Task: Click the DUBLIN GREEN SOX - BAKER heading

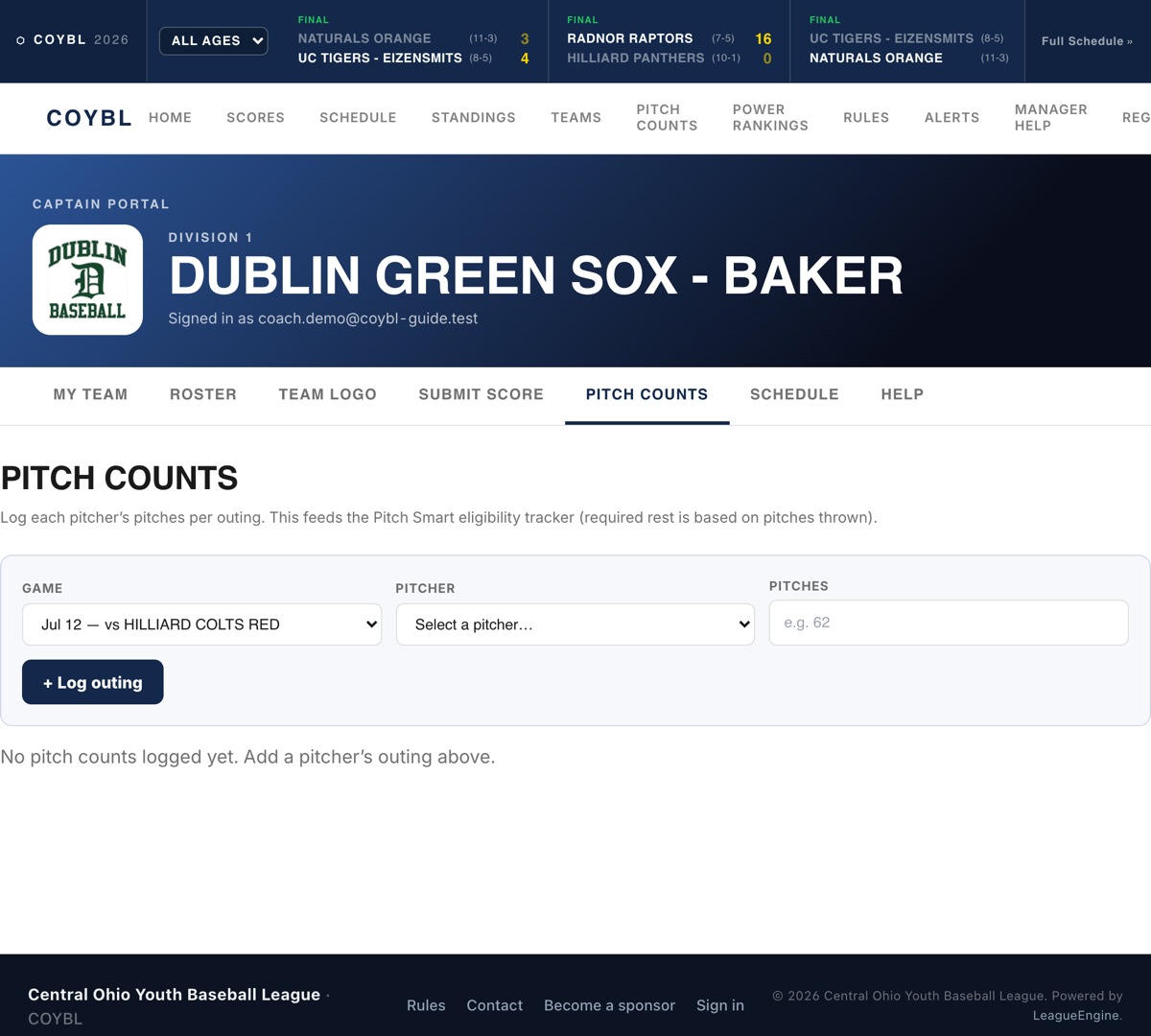Action: point(535,276)
